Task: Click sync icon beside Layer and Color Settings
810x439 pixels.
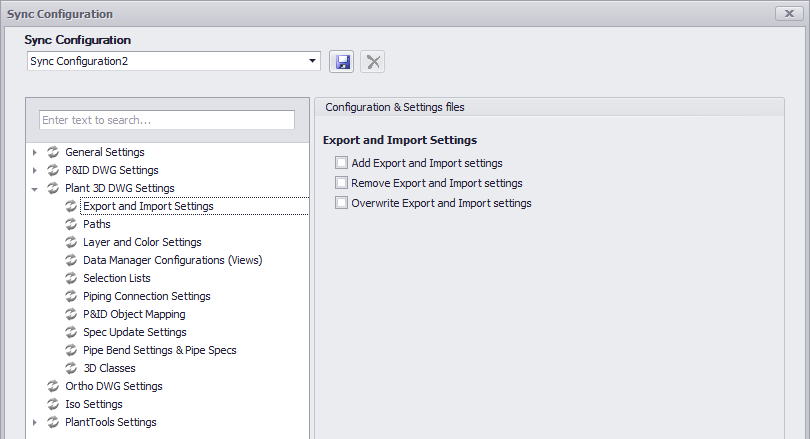Action: click(71, 242)
